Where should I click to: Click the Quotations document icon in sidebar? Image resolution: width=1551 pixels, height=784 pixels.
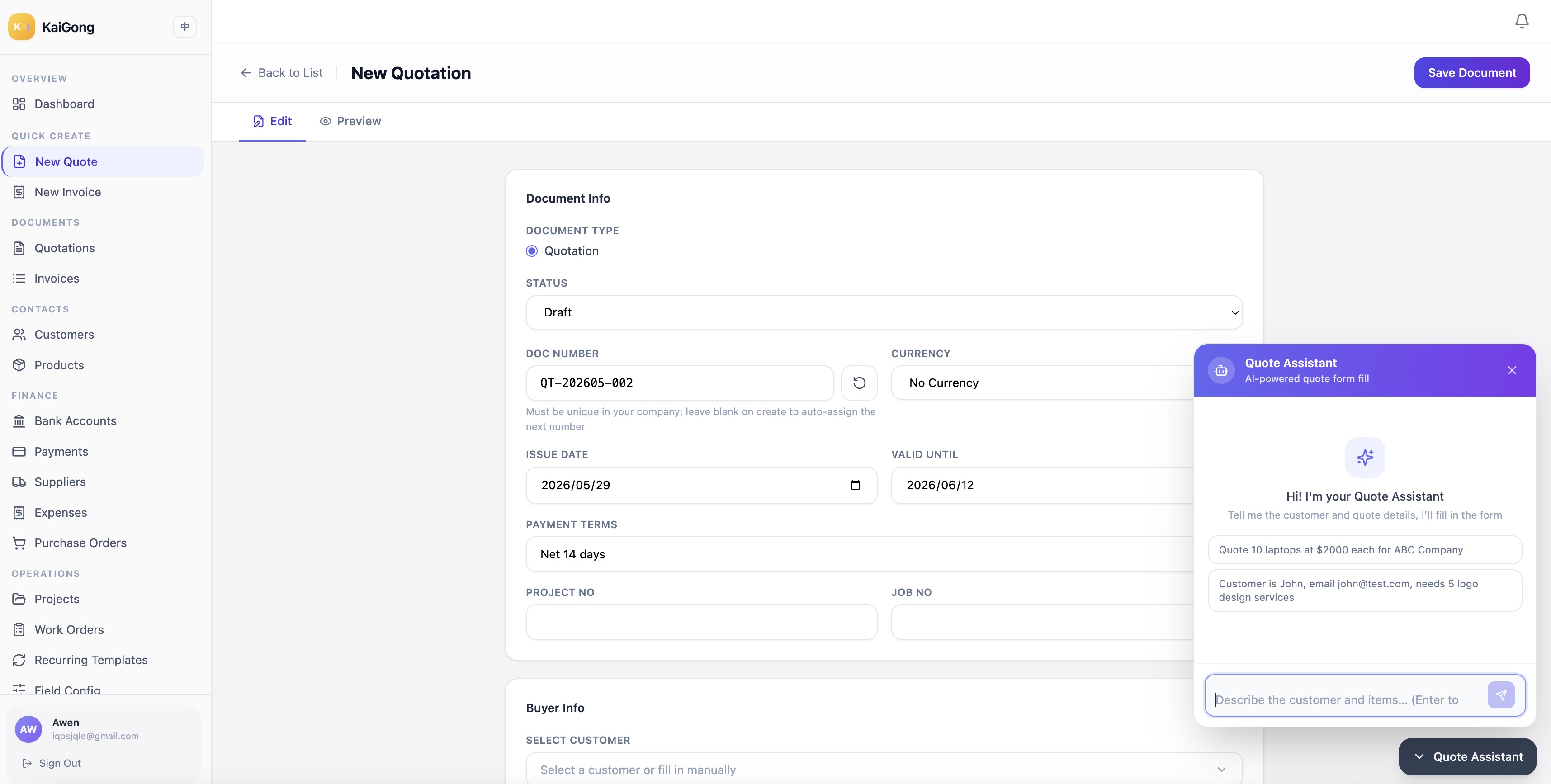coord(19,248)
